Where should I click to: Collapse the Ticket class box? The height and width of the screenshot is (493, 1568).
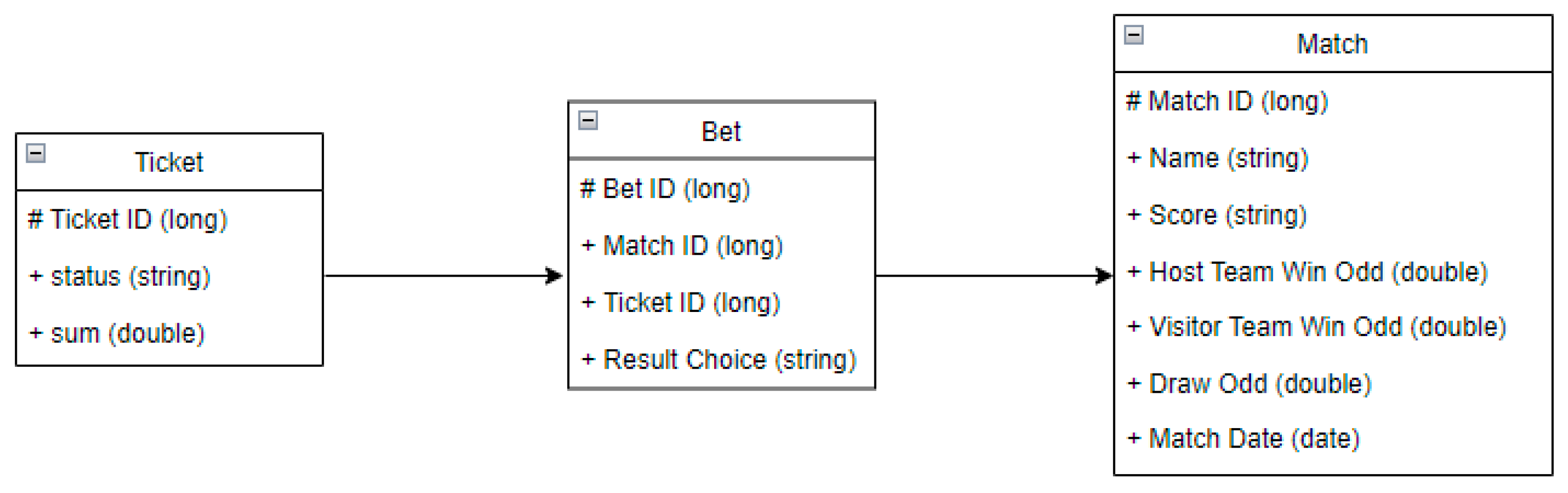36,153
